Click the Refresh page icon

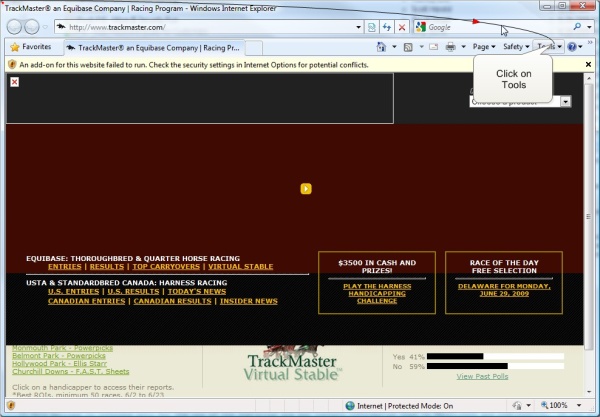pos(387,27)
